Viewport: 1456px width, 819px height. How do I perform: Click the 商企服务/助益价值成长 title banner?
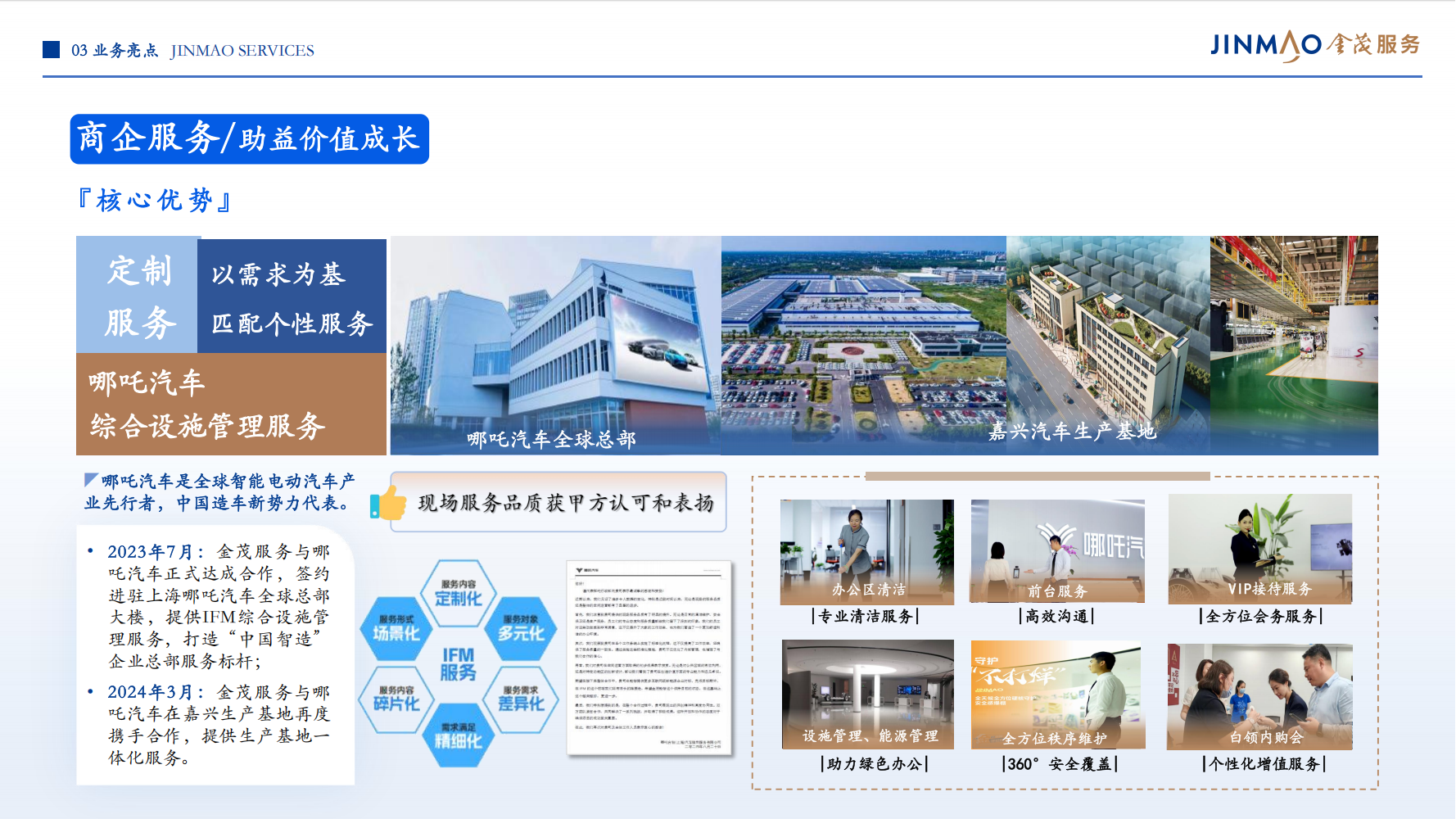point(250,139)
